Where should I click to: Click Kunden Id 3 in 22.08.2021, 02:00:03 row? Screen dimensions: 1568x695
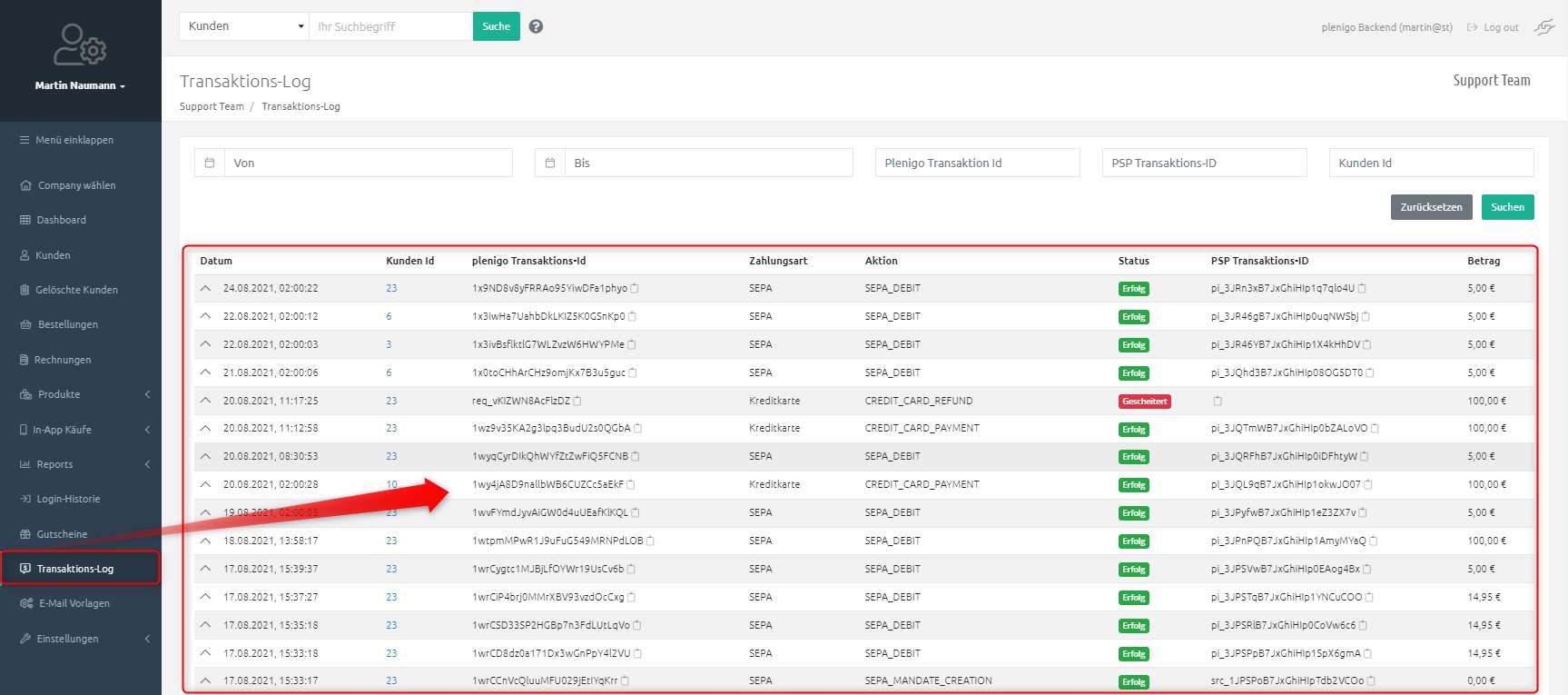tap(389, 344)
